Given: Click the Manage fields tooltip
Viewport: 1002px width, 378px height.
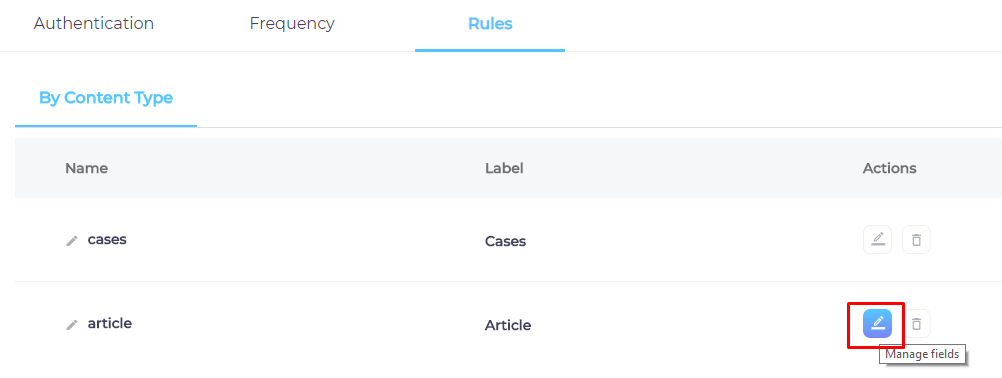Looking at the screenshot, I should click(922, 354).
